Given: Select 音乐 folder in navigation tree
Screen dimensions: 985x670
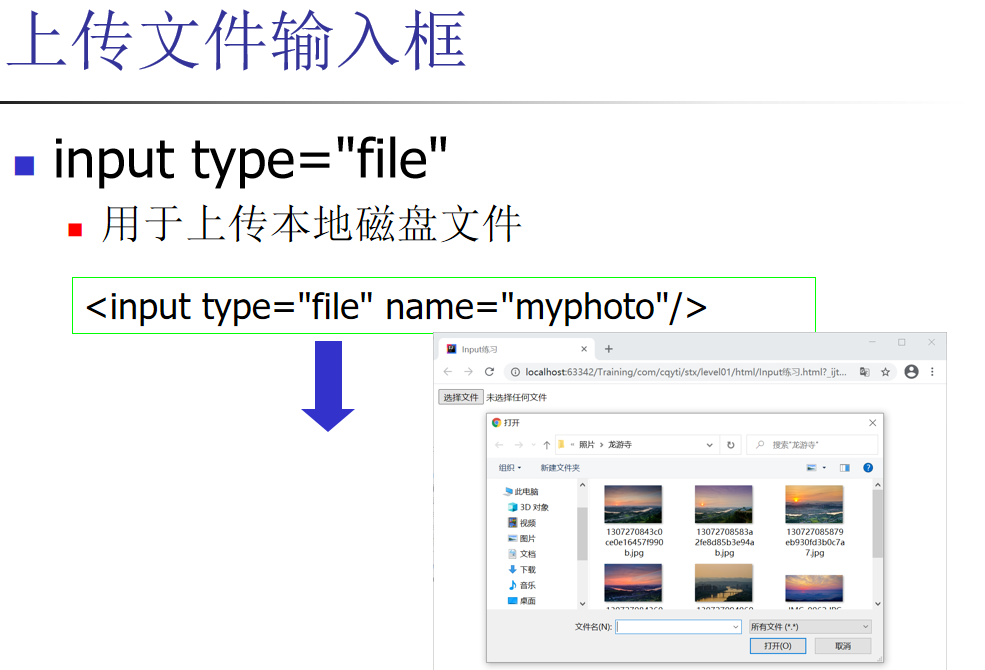Looking at the screenshot, I should [522, 585].
